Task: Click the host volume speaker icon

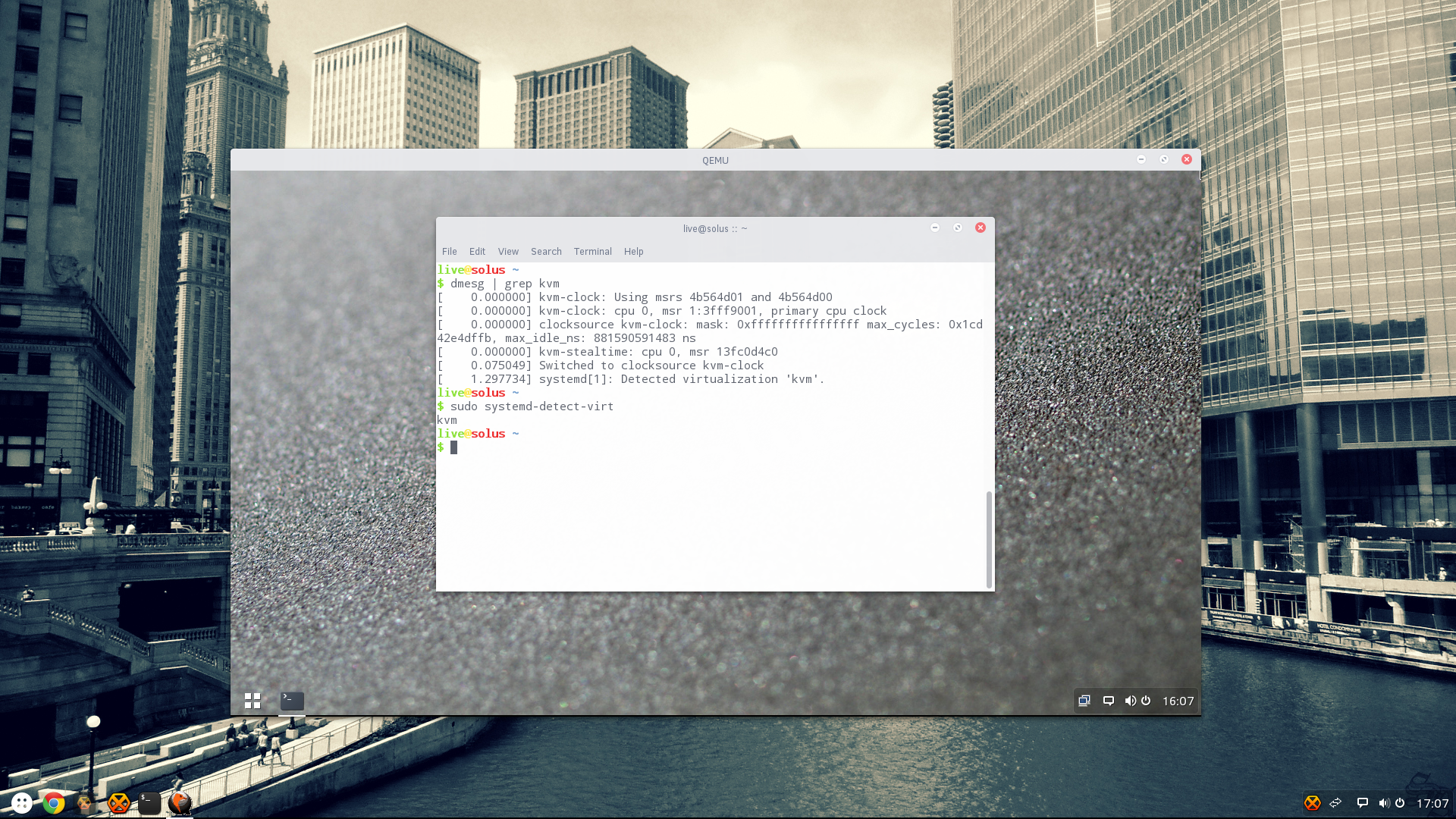Action: point(1384,803)
